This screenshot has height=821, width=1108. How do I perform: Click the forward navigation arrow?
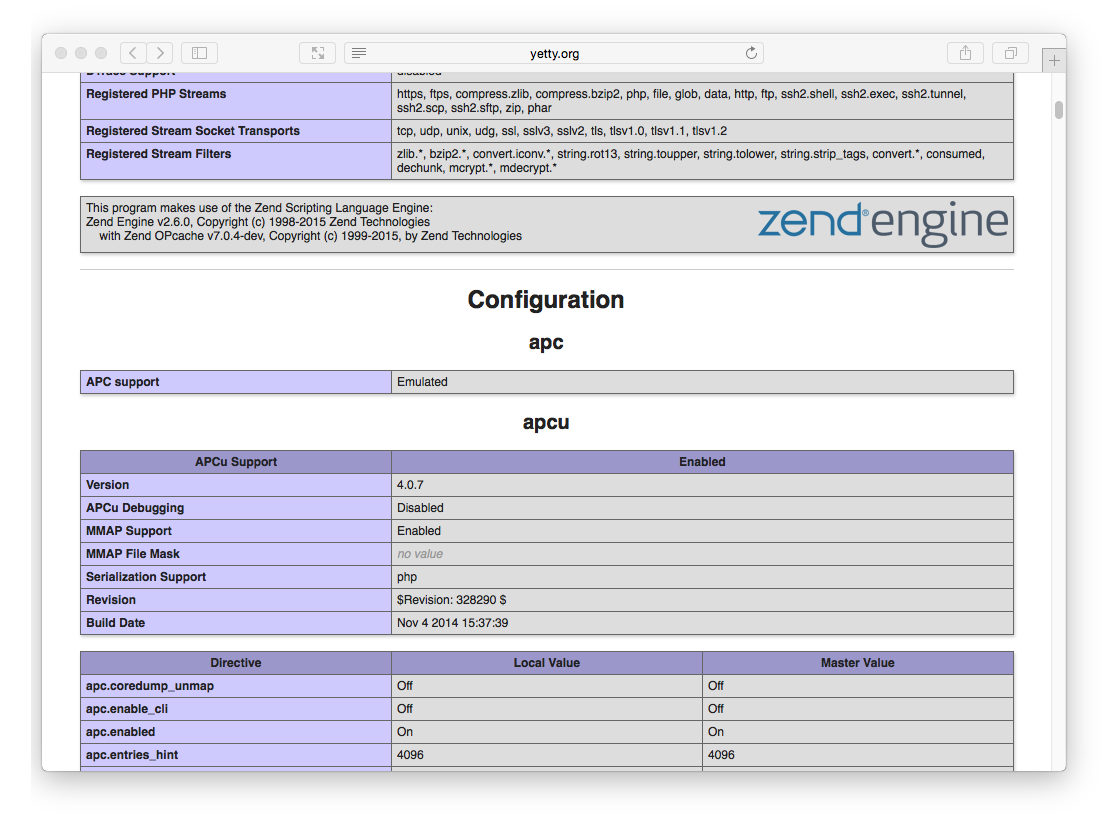pos(159,53)
